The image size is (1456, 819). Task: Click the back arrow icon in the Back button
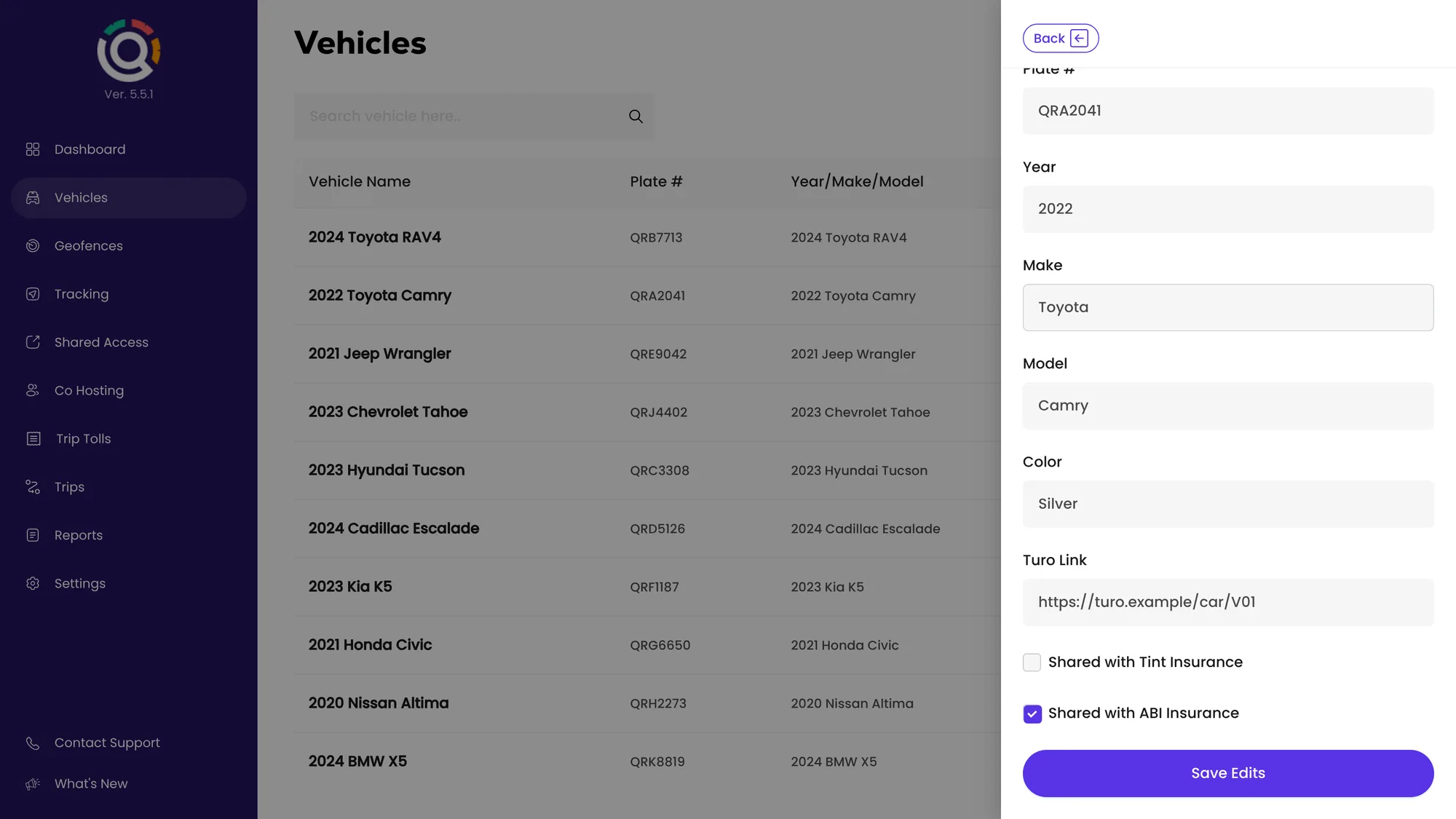(x=1080, y=39)
